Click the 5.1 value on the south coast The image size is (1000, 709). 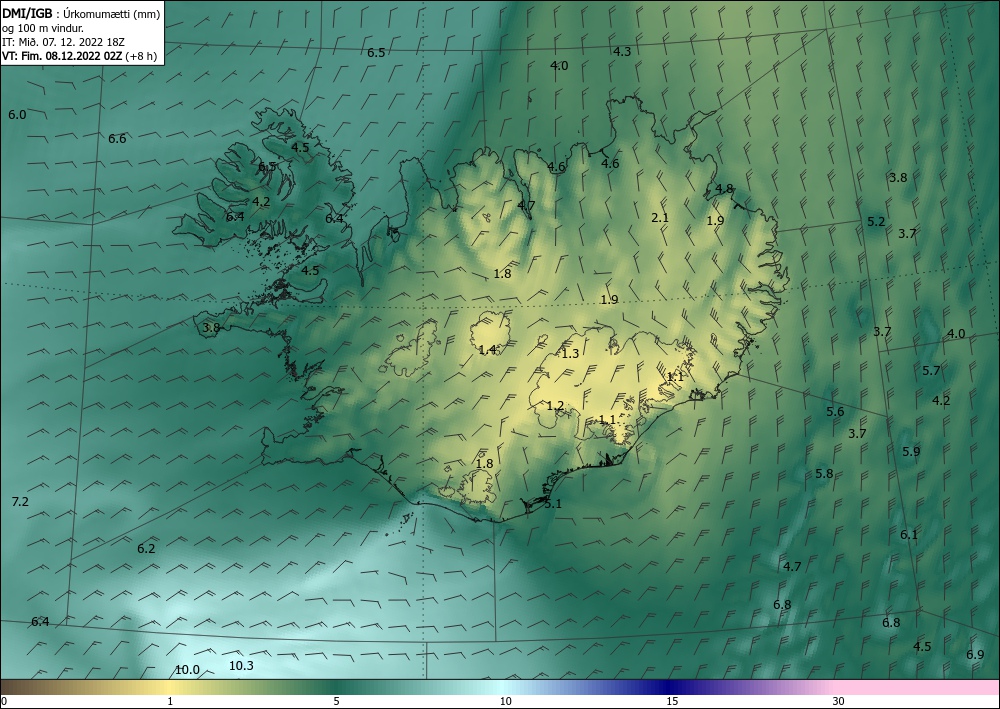553,503
